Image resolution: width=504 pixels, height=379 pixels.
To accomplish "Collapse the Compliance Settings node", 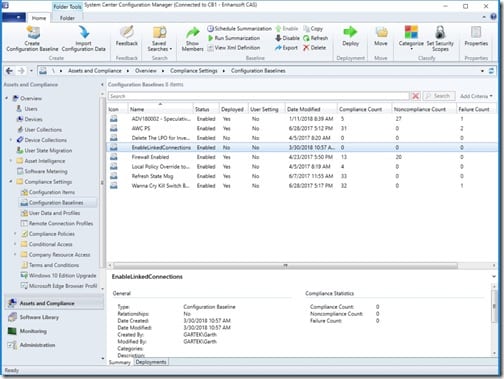I will point(11,182).
